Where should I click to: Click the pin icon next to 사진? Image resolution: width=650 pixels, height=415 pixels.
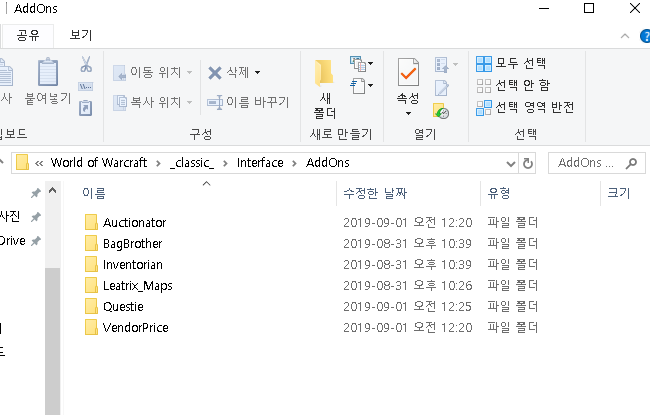point(36,217)
